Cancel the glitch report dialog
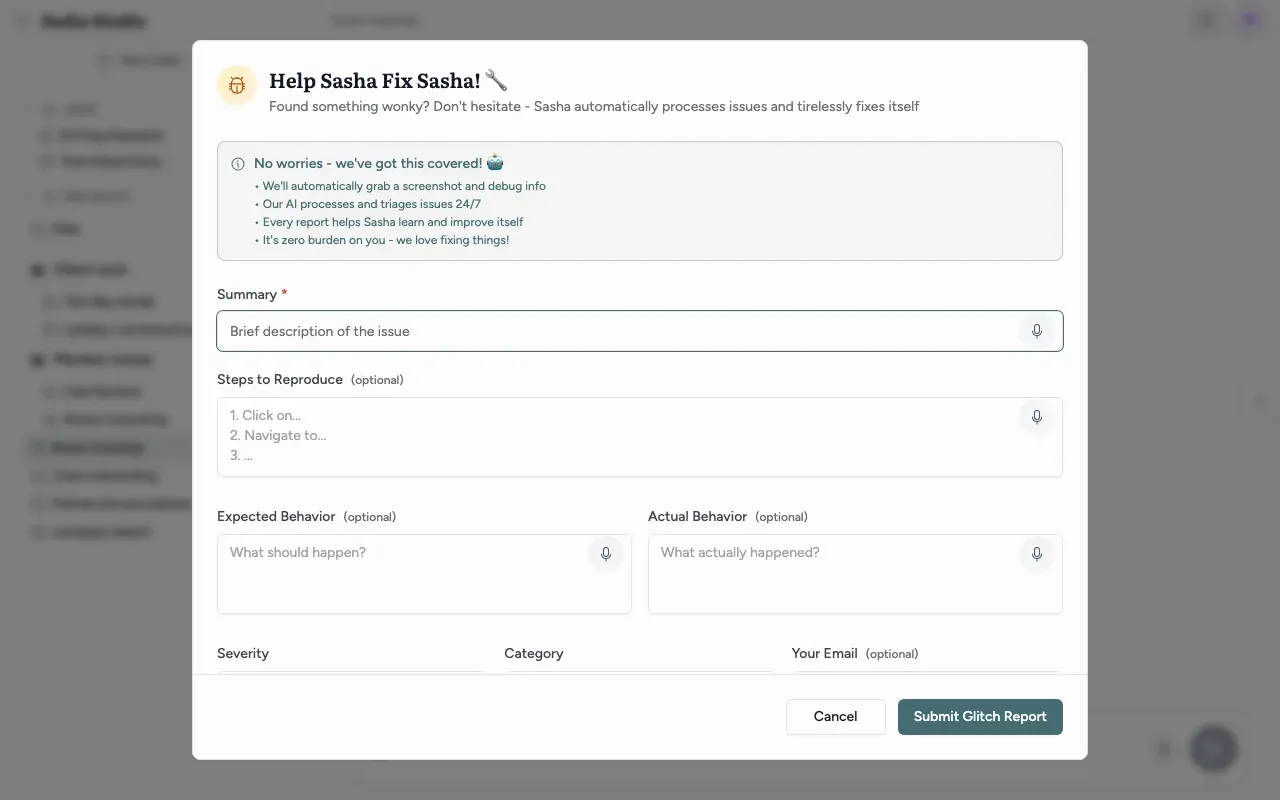The image size is (1280, 800). tap(836, 717)
